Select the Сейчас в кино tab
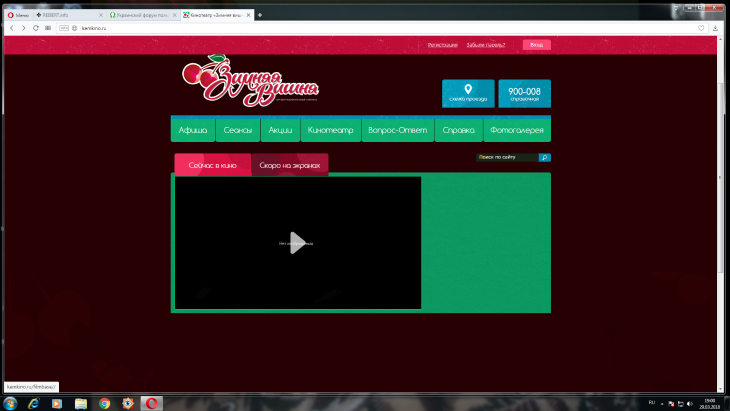The height and width of the screenshot is (411, 730). (x=213, y=165)
